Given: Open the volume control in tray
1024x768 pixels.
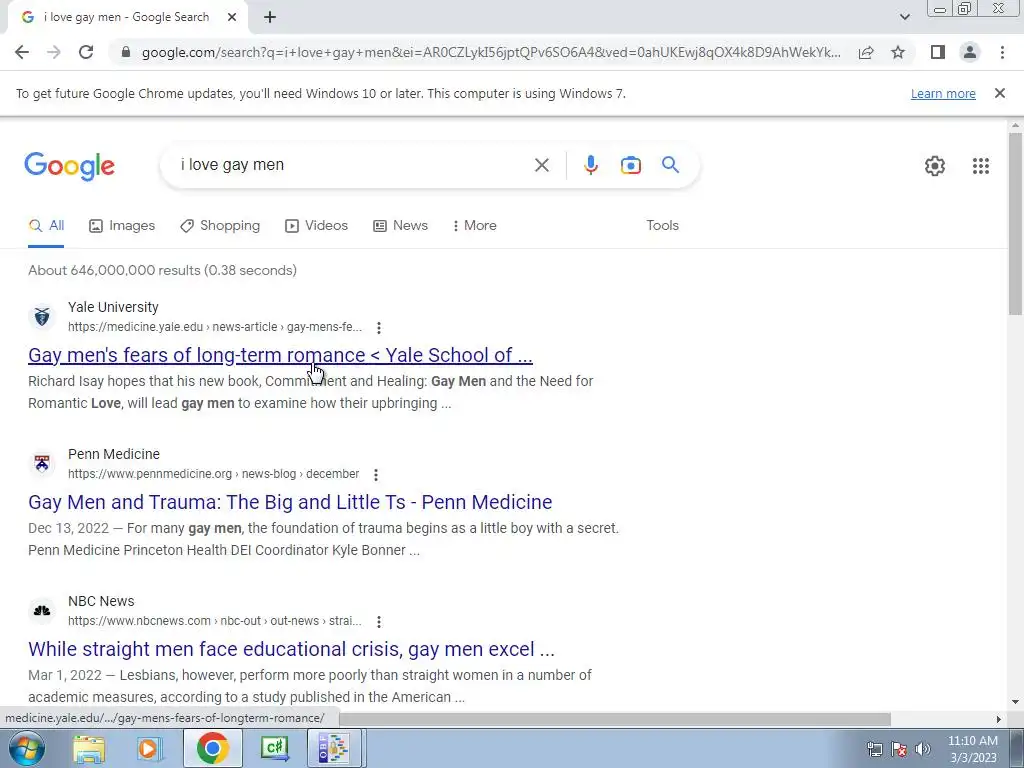Looking at the screenshot, I should click(x=923, y=749).
